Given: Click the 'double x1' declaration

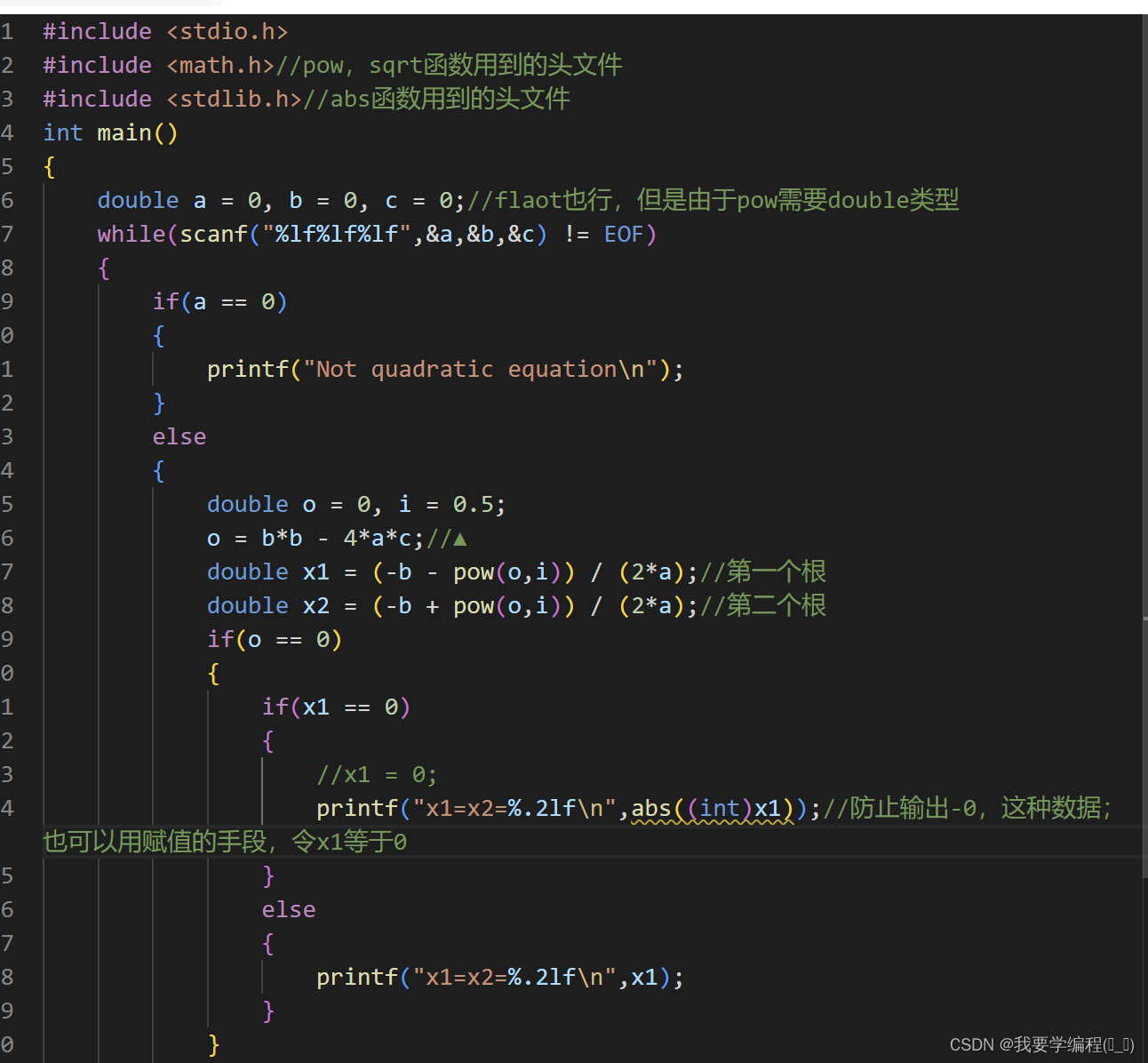Looking at the screenshot, I should coord(268,572).
